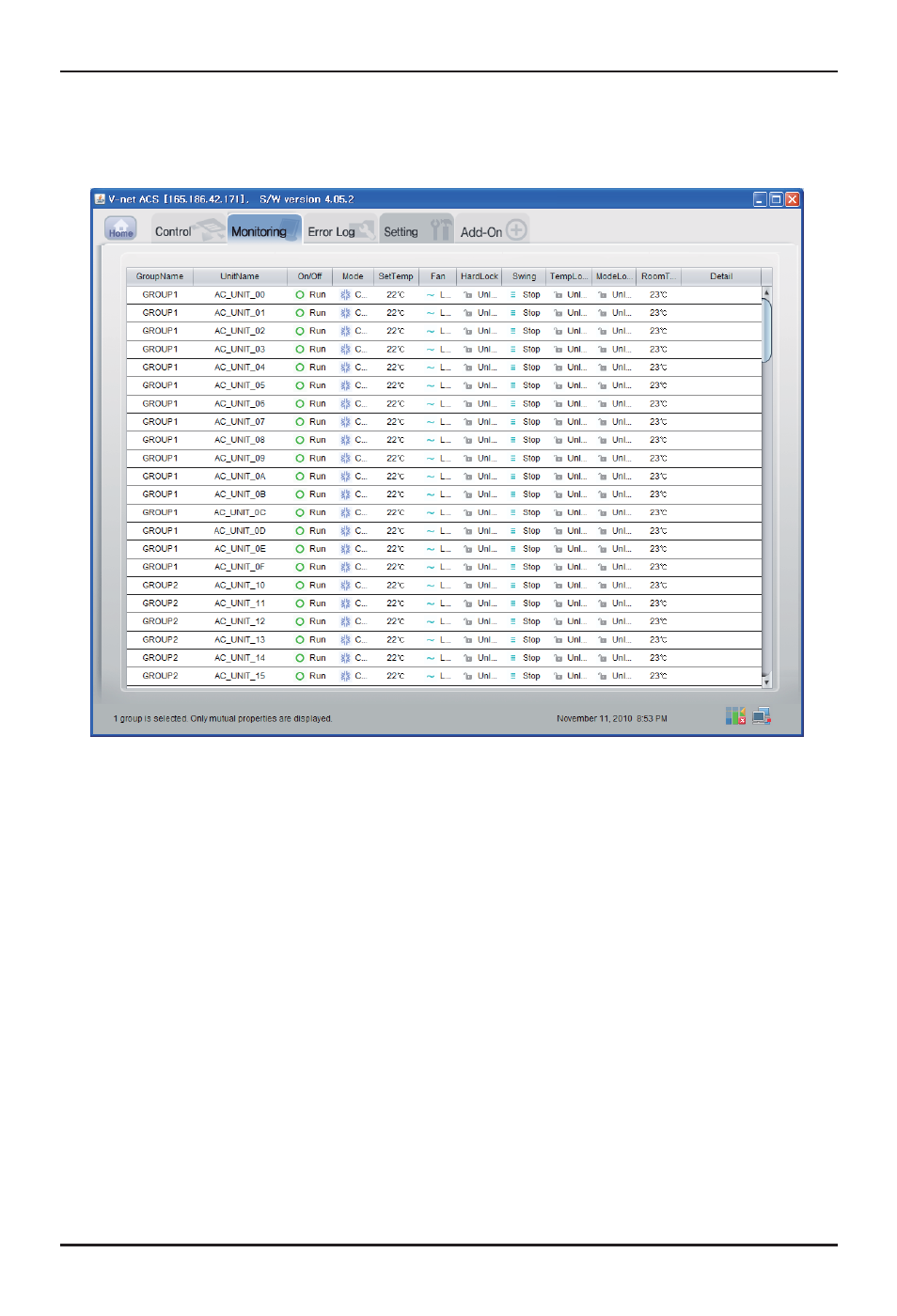897x1316 pixels.
Task: Click the table scrollbar up arrow
Action: (766, 292)
